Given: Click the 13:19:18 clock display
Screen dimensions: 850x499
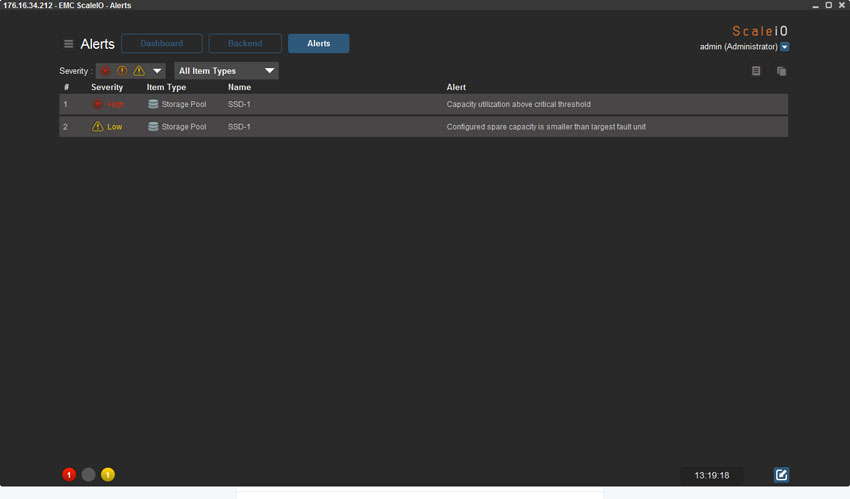Looking at the screenshot, I should 712,475.
